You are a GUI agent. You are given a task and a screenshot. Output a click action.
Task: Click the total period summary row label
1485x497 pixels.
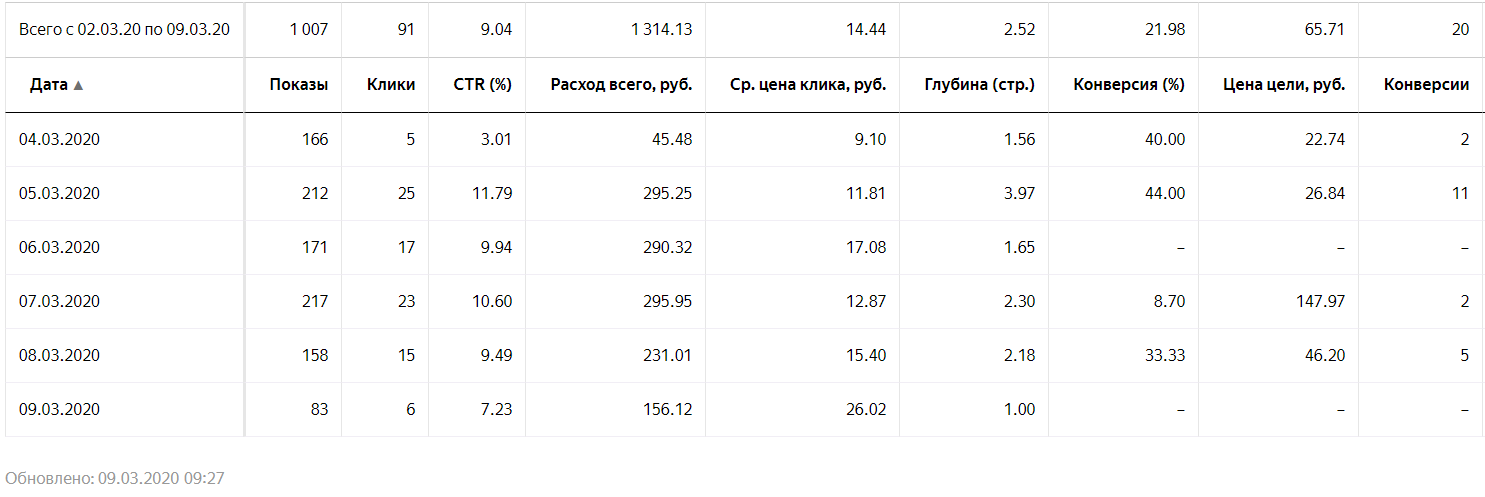pos(124,30)
